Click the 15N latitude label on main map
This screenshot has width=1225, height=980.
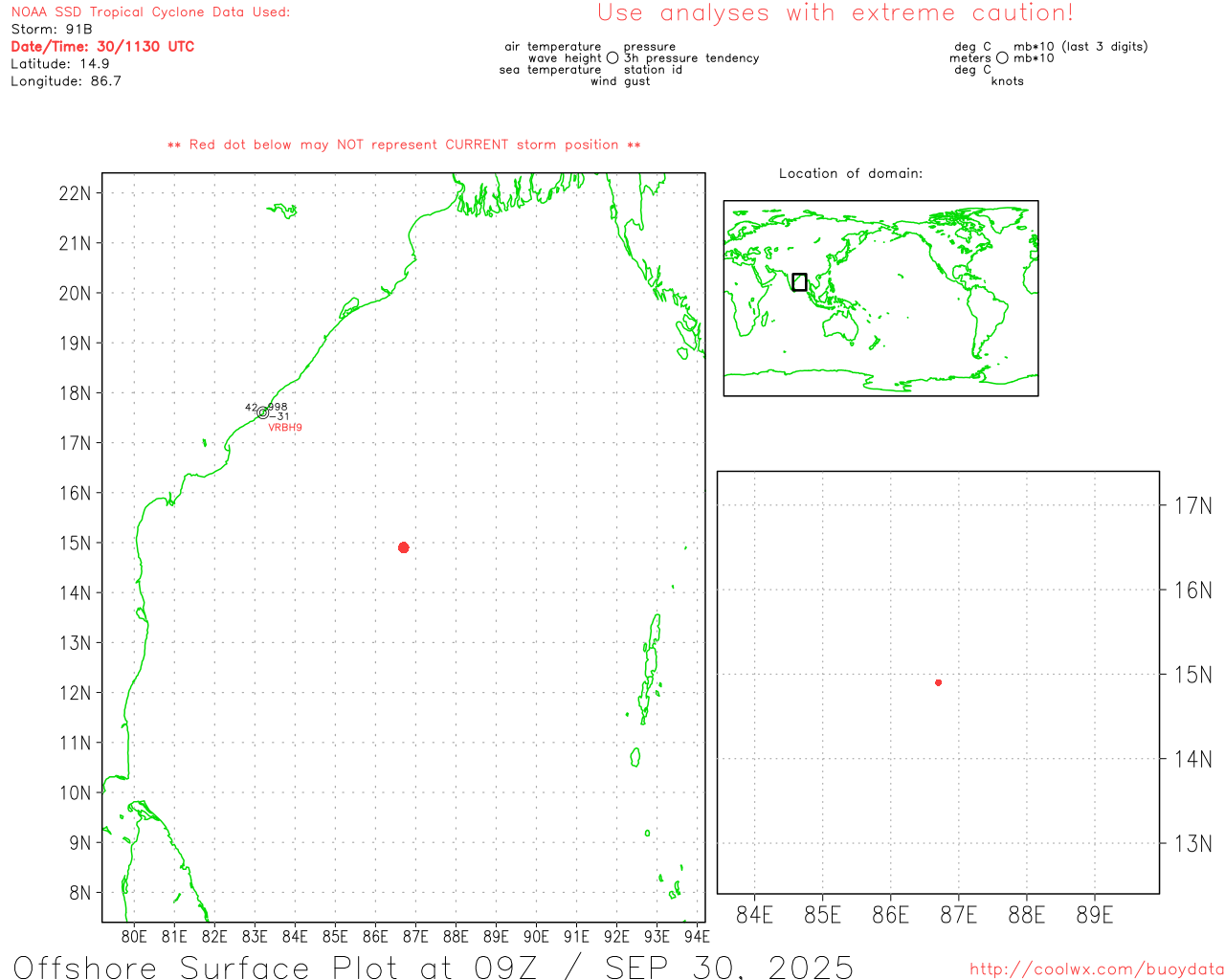tap(75, 544)
